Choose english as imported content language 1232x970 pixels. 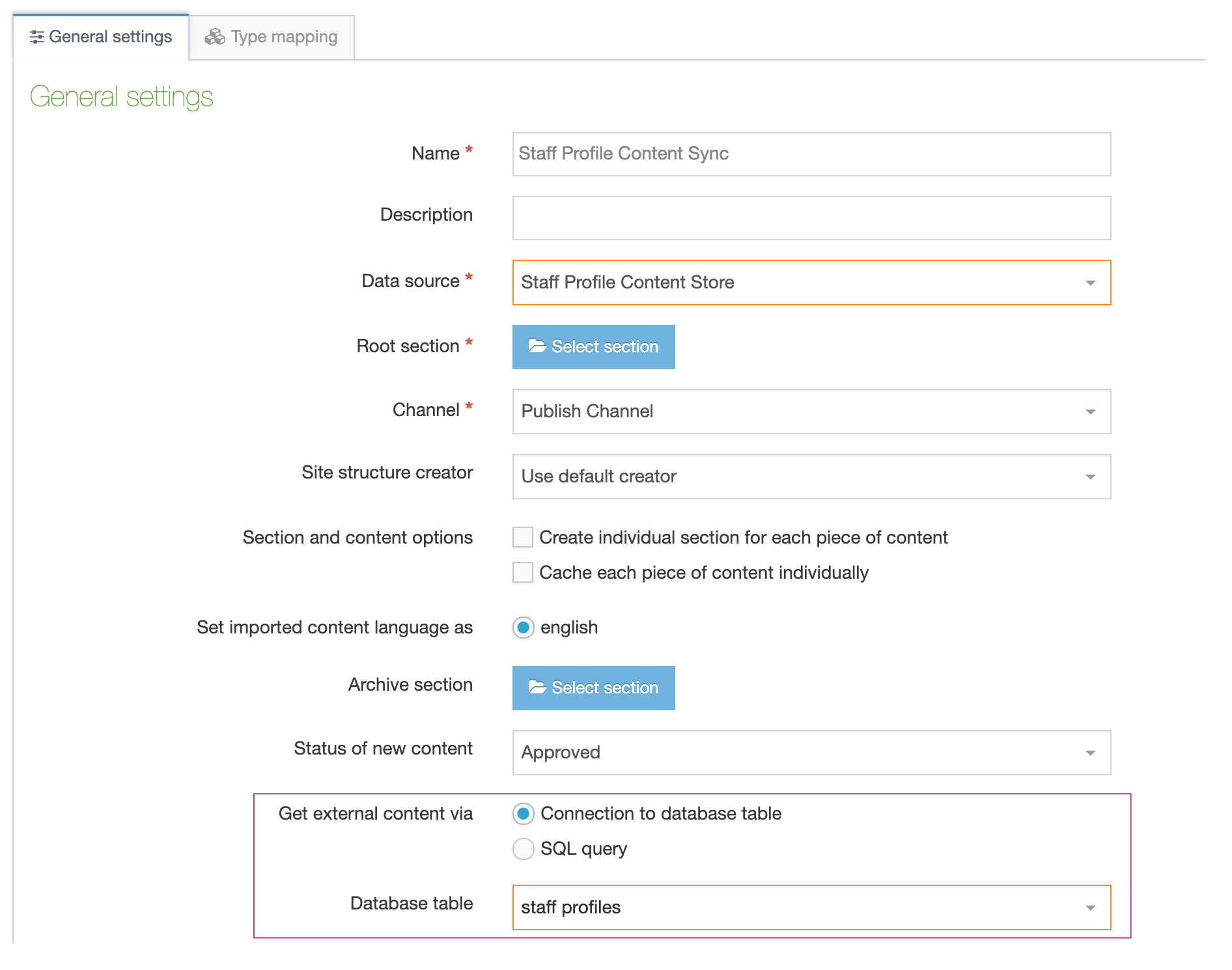[x=524, y=628]
